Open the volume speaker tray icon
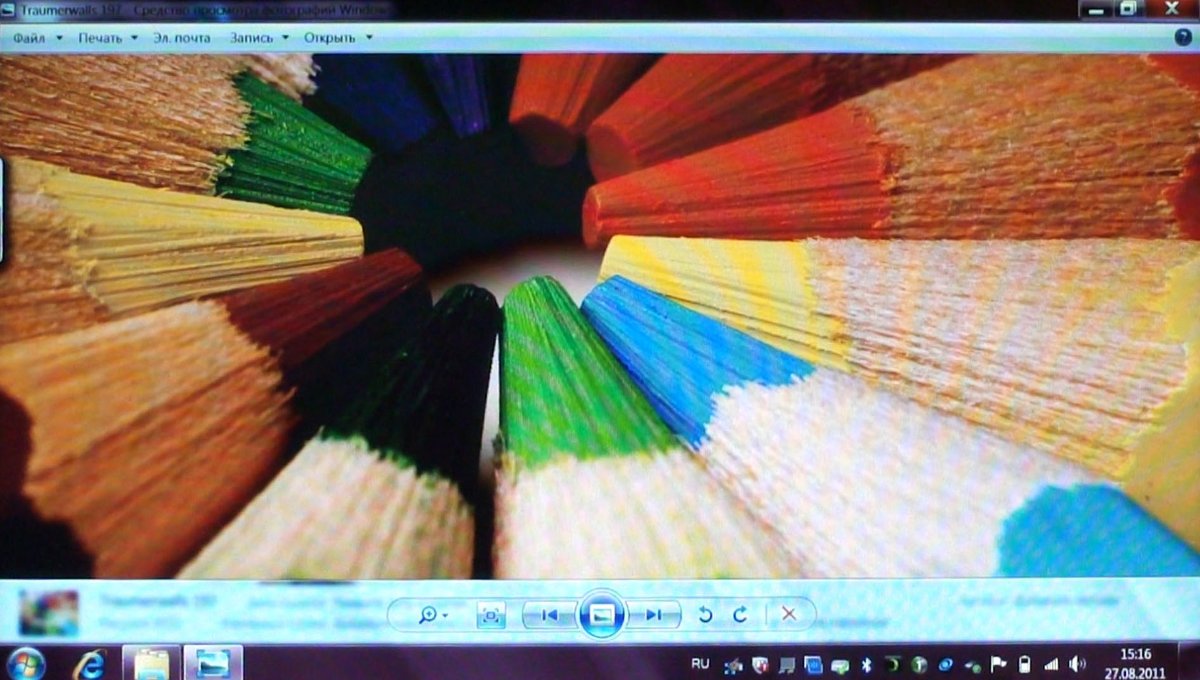Image resolution: width=1200 pixels, height=680 pixels. (1077, 664)
